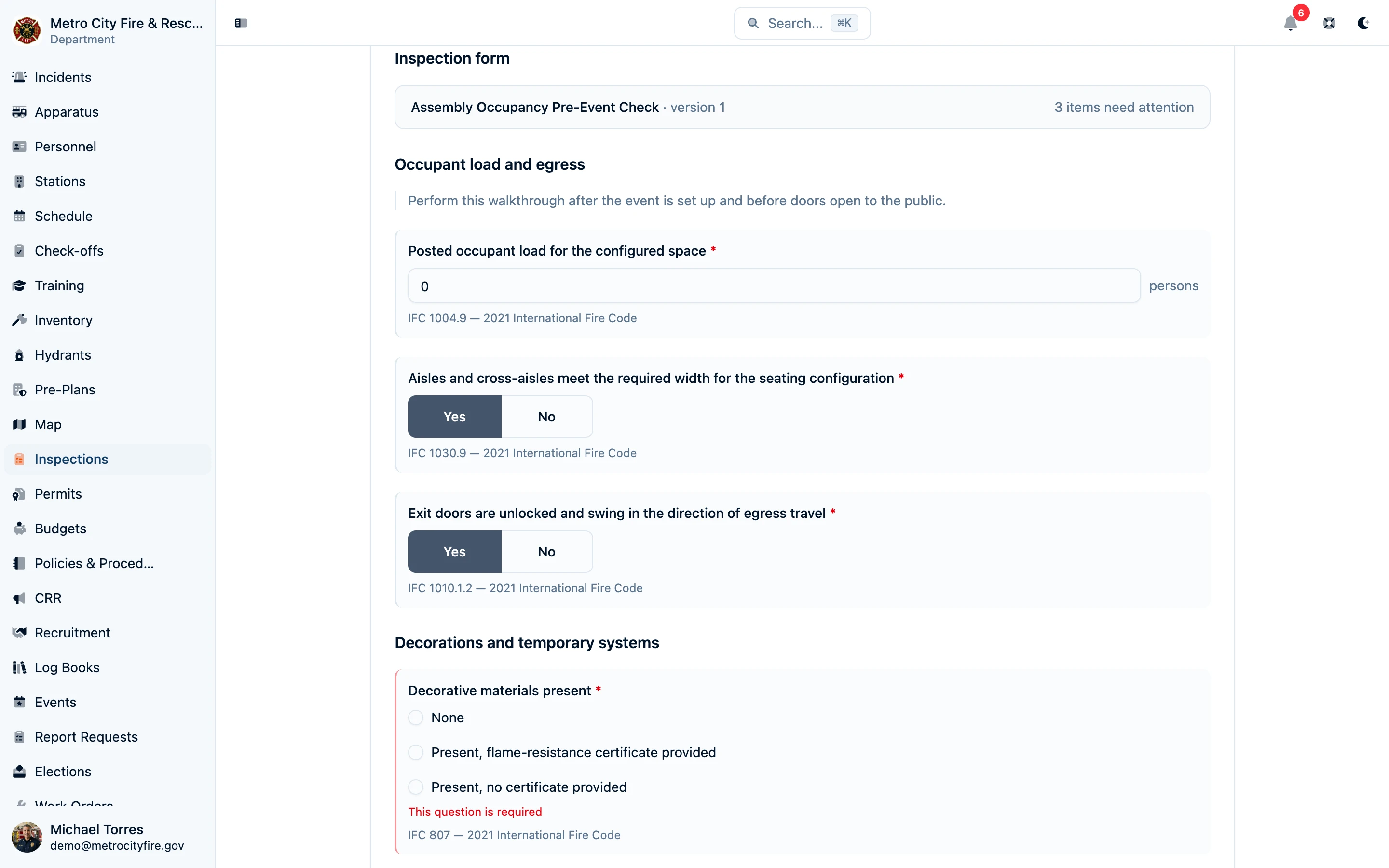The image size is (1389, 868).
Task: Click the Search box in top bar
Action: pyautogui.click(x=802, y=23)
